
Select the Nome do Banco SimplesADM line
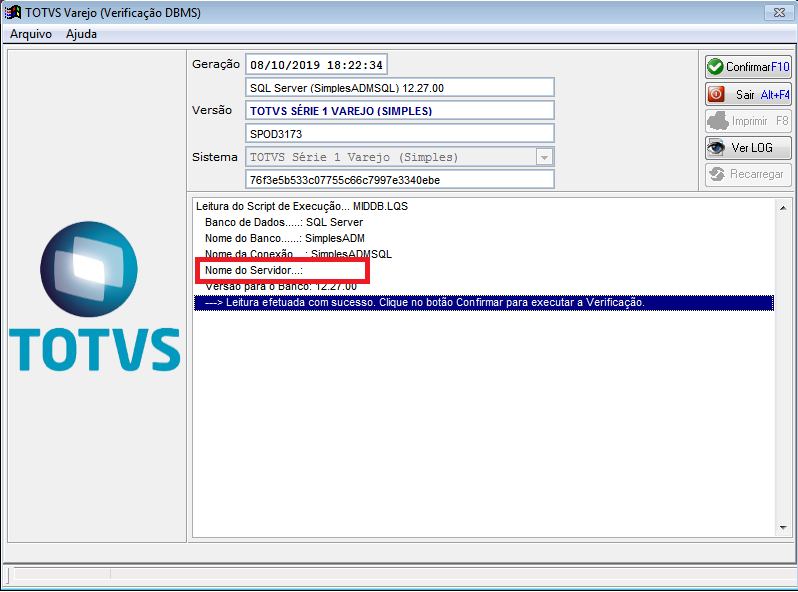click(483, 238)
